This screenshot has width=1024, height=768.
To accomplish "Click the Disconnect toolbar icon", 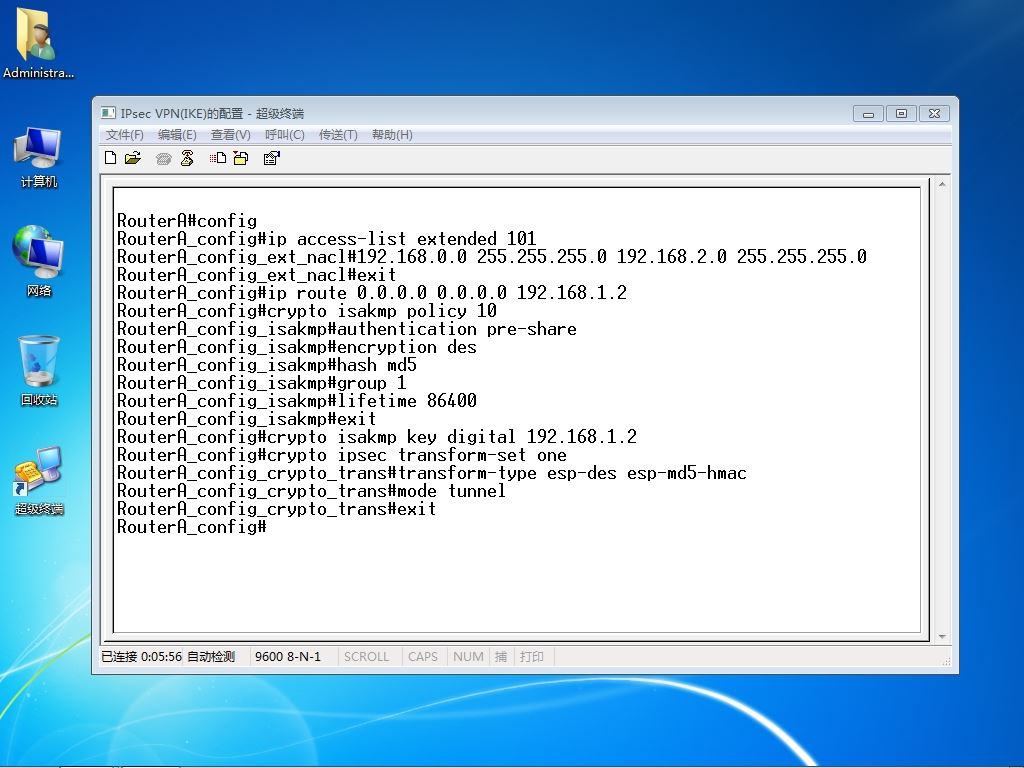I will [187, 158].
